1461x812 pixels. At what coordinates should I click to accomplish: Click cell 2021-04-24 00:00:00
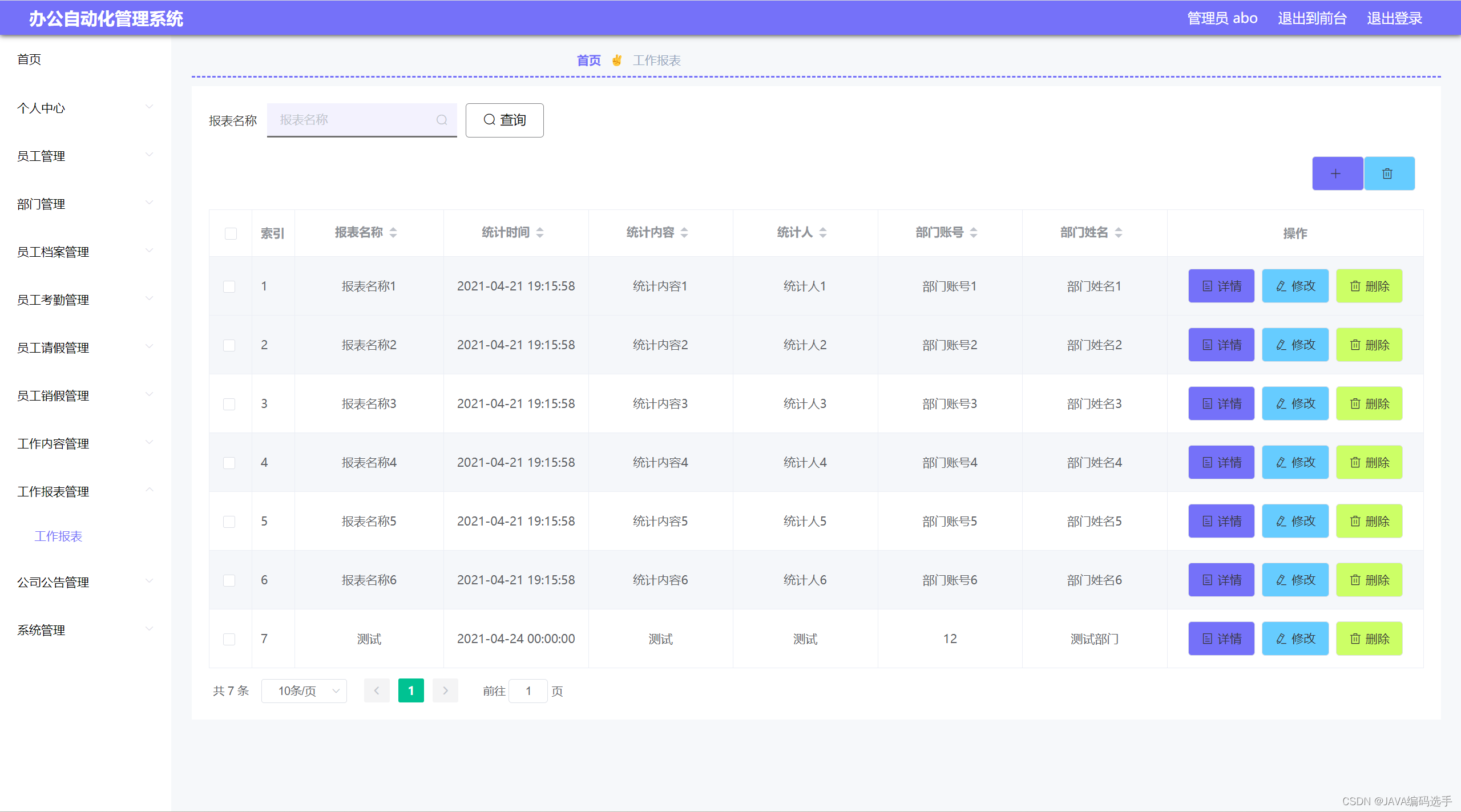tap(516, 639)
